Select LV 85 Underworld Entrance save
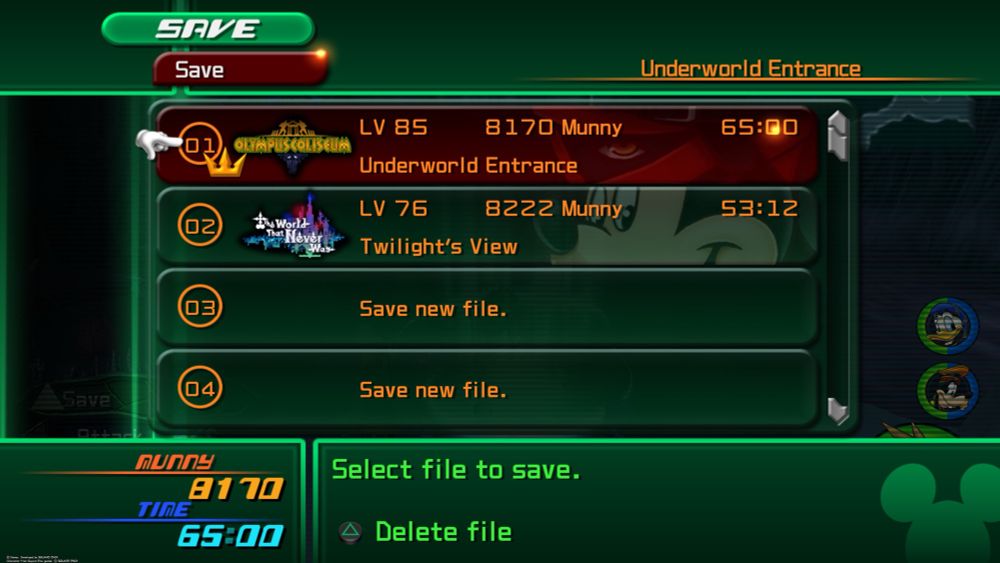The height and width of the screenshot is (563, 1000). [x=487, y=145]
